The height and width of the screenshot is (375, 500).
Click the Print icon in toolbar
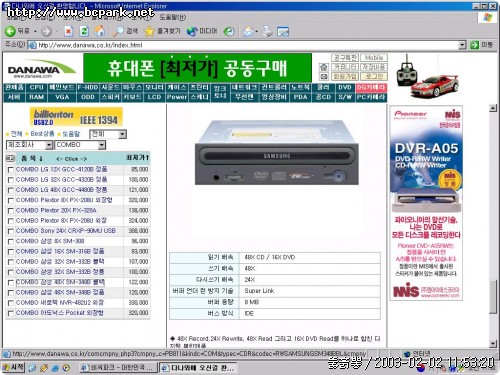(x=267, y=31)
